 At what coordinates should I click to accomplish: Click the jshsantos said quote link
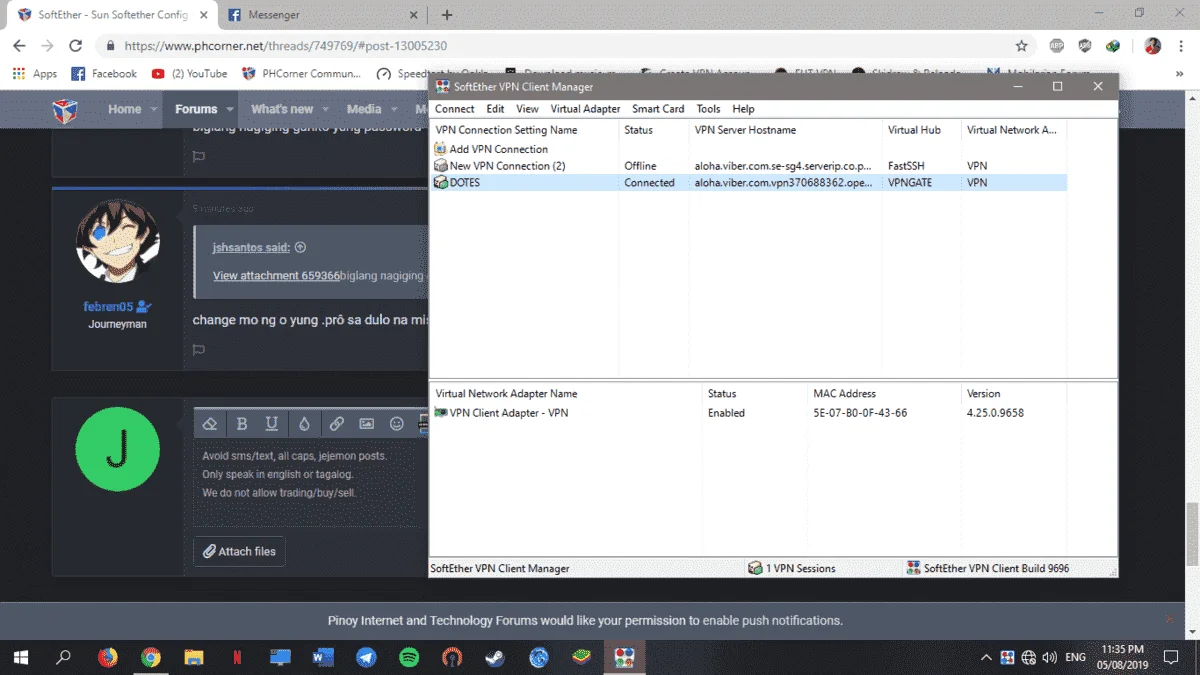[x=251, y=247]
